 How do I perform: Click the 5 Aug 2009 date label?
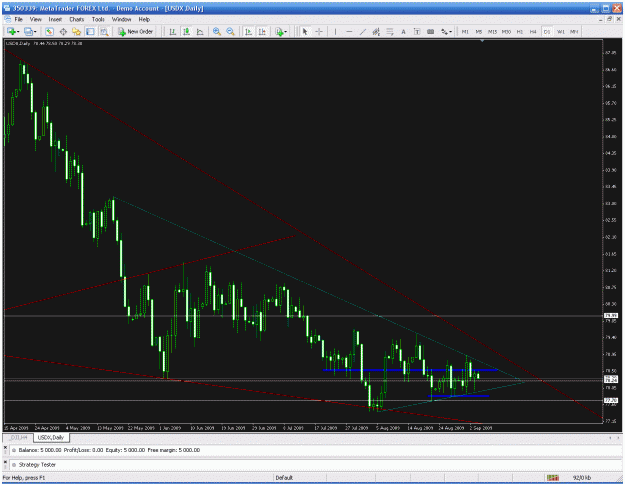coord(388,428)
